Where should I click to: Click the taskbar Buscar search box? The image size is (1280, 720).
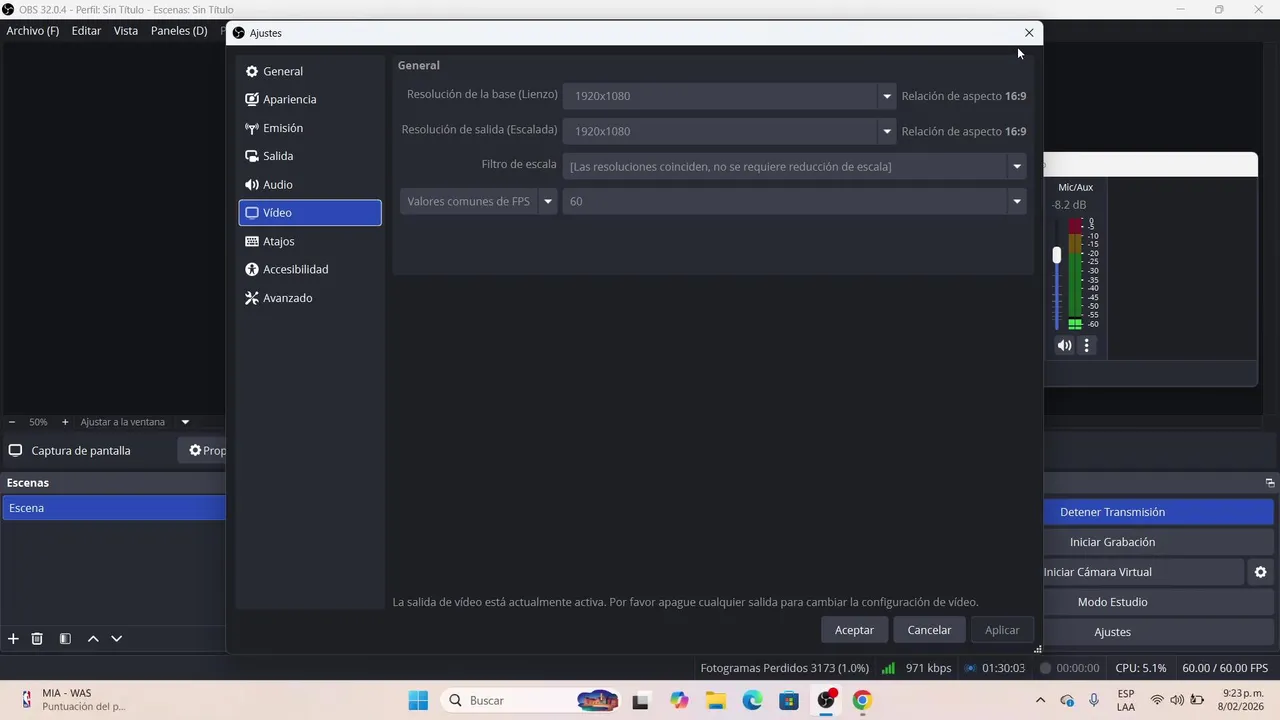click(x=532, y=700)
